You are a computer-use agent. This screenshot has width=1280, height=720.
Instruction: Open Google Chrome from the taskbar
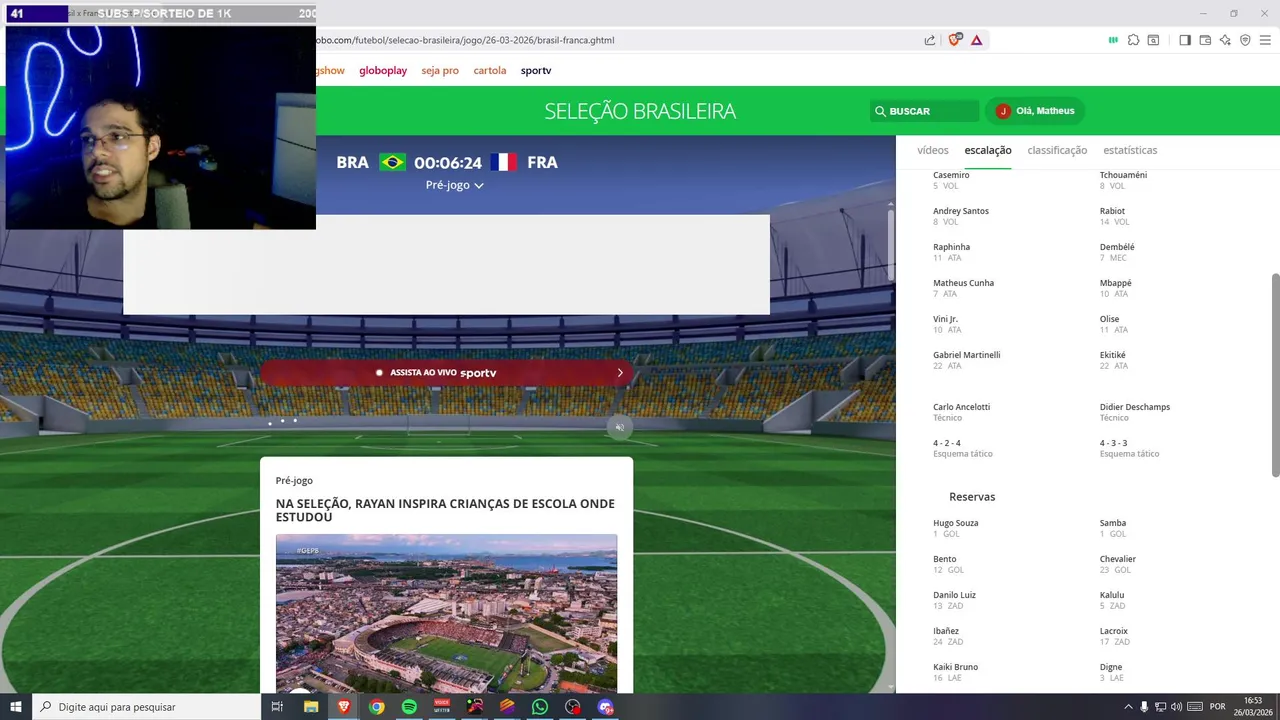click(376, 707)
